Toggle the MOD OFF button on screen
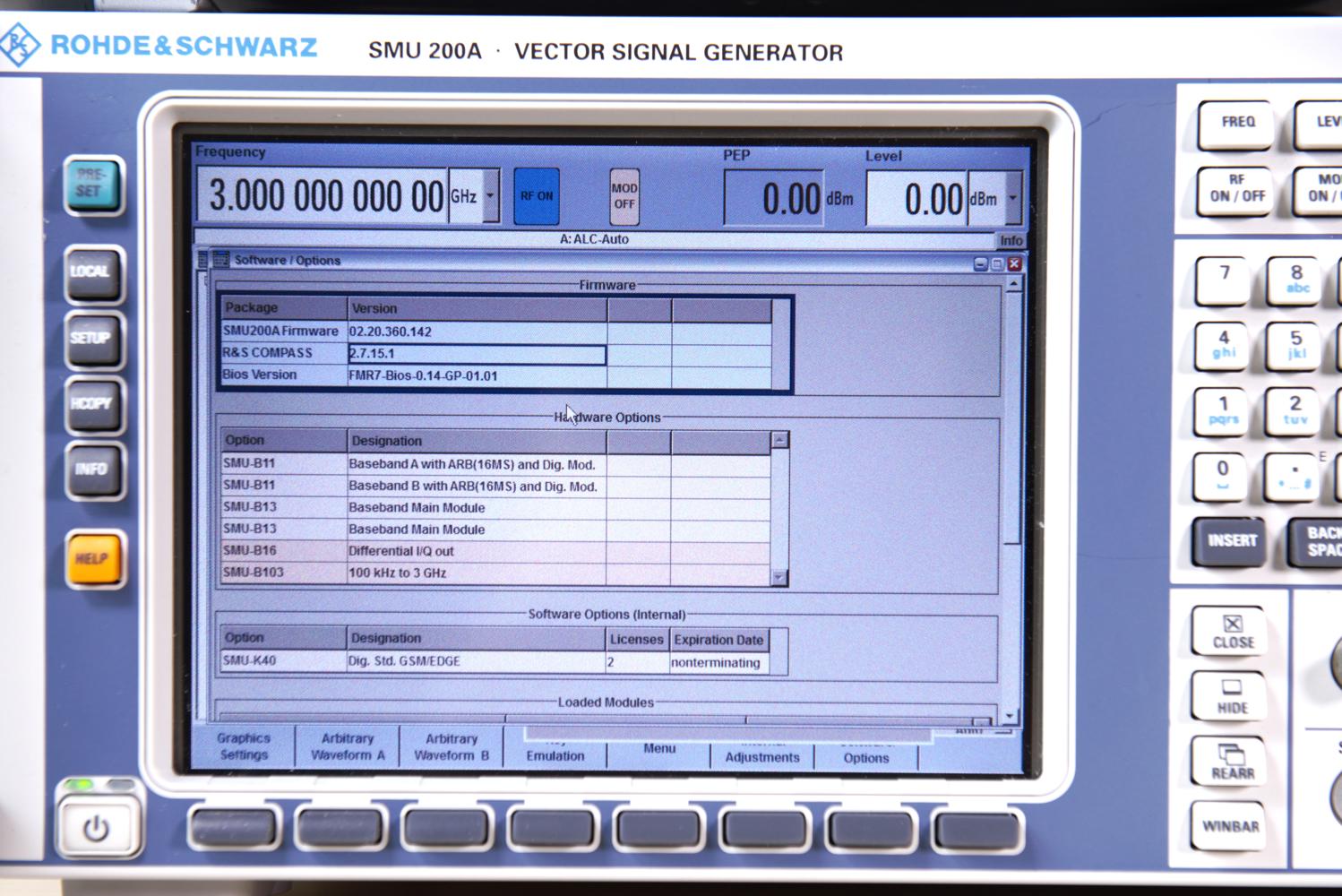 click(624, 196)
